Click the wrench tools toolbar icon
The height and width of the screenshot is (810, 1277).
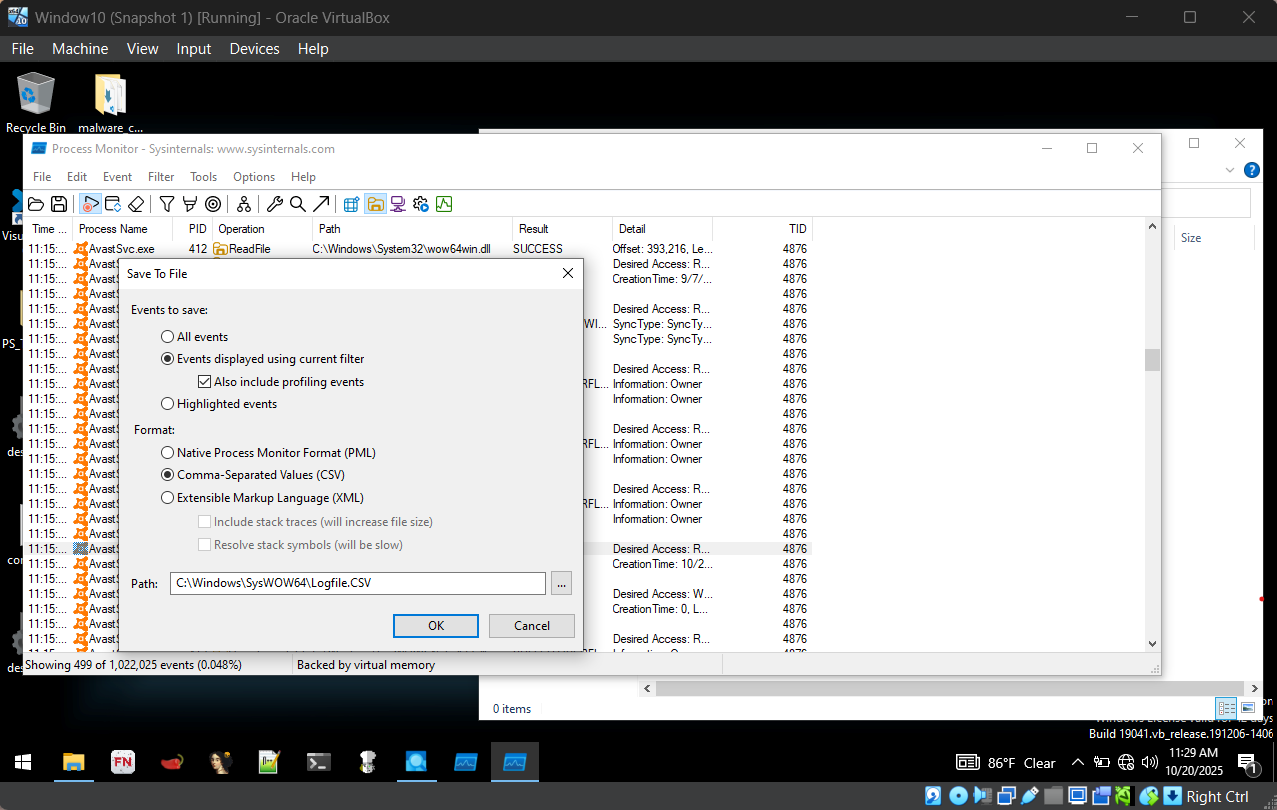[x=275, y=204]
